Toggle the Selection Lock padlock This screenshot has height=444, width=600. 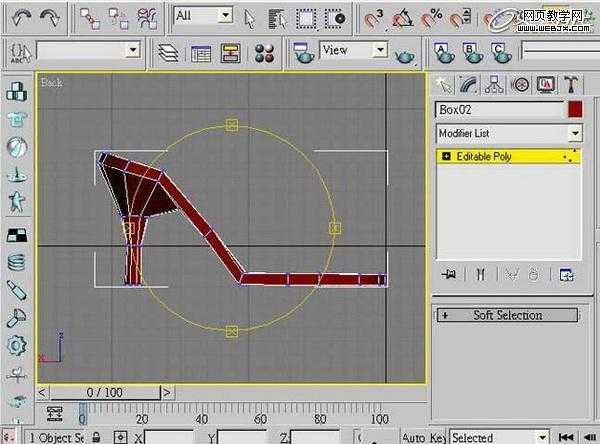tap(96, 437)
